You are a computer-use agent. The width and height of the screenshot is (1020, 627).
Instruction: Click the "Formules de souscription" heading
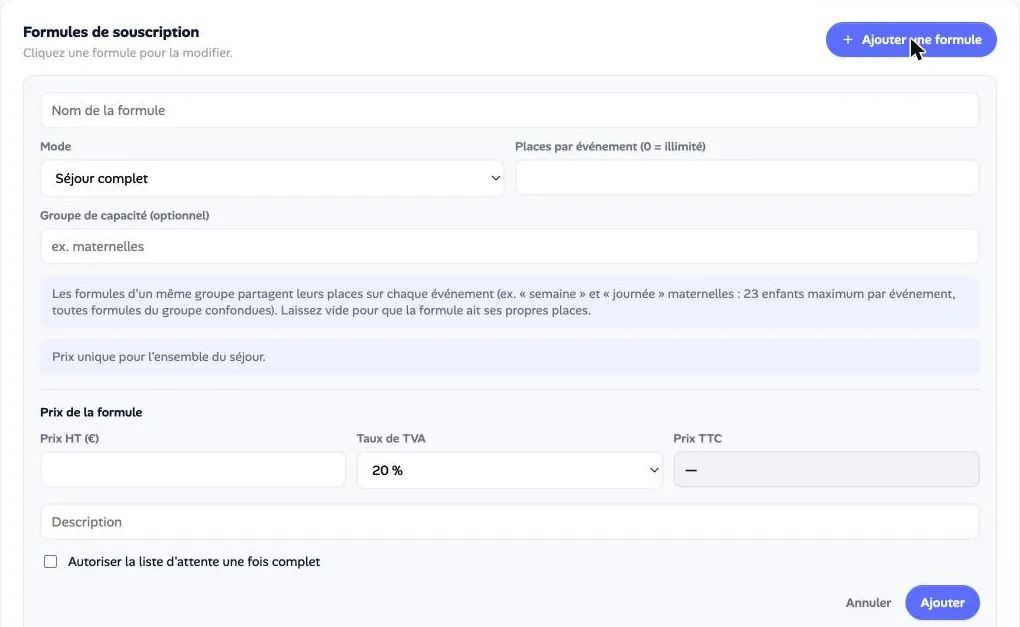click(x=111, y=32)
